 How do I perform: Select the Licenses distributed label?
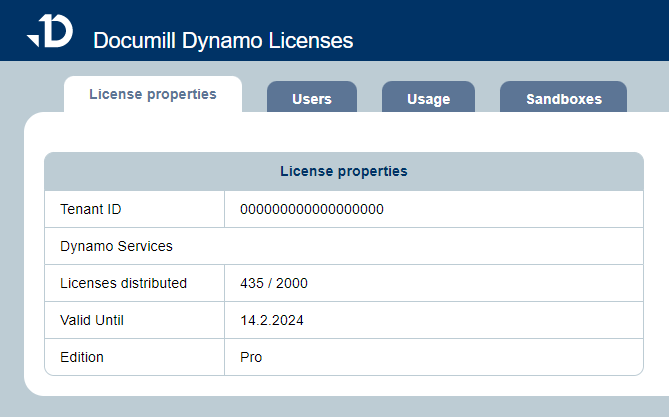click(x=123, y=283)
